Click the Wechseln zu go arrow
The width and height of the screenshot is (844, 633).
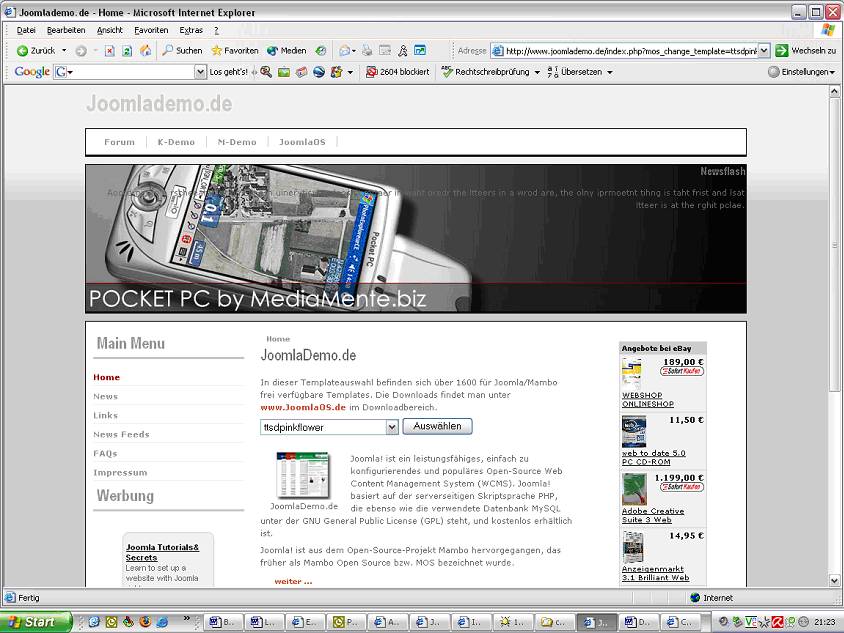pos(806,51)
